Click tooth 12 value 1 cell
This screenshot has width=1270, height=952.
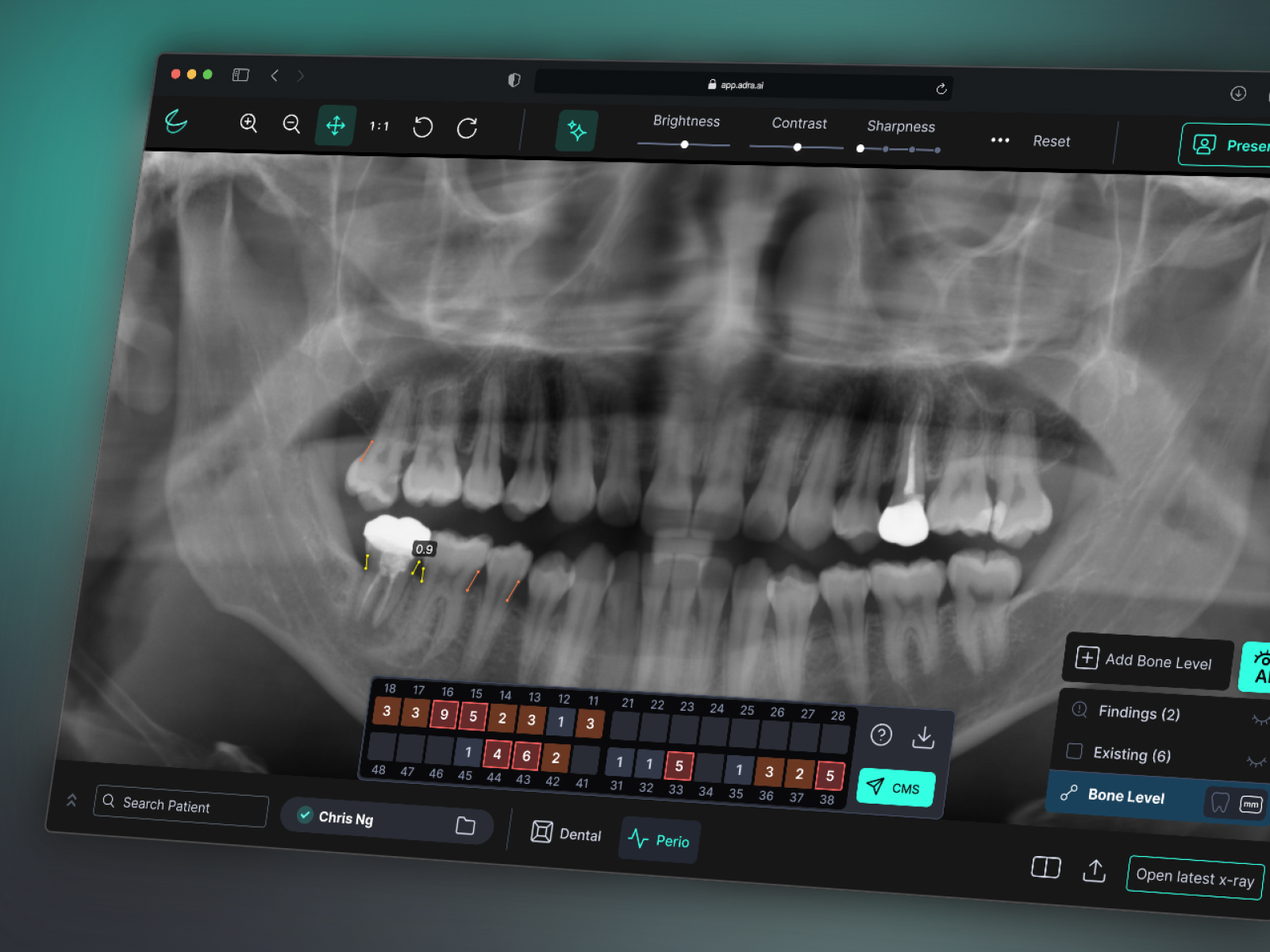coord(561,722)
